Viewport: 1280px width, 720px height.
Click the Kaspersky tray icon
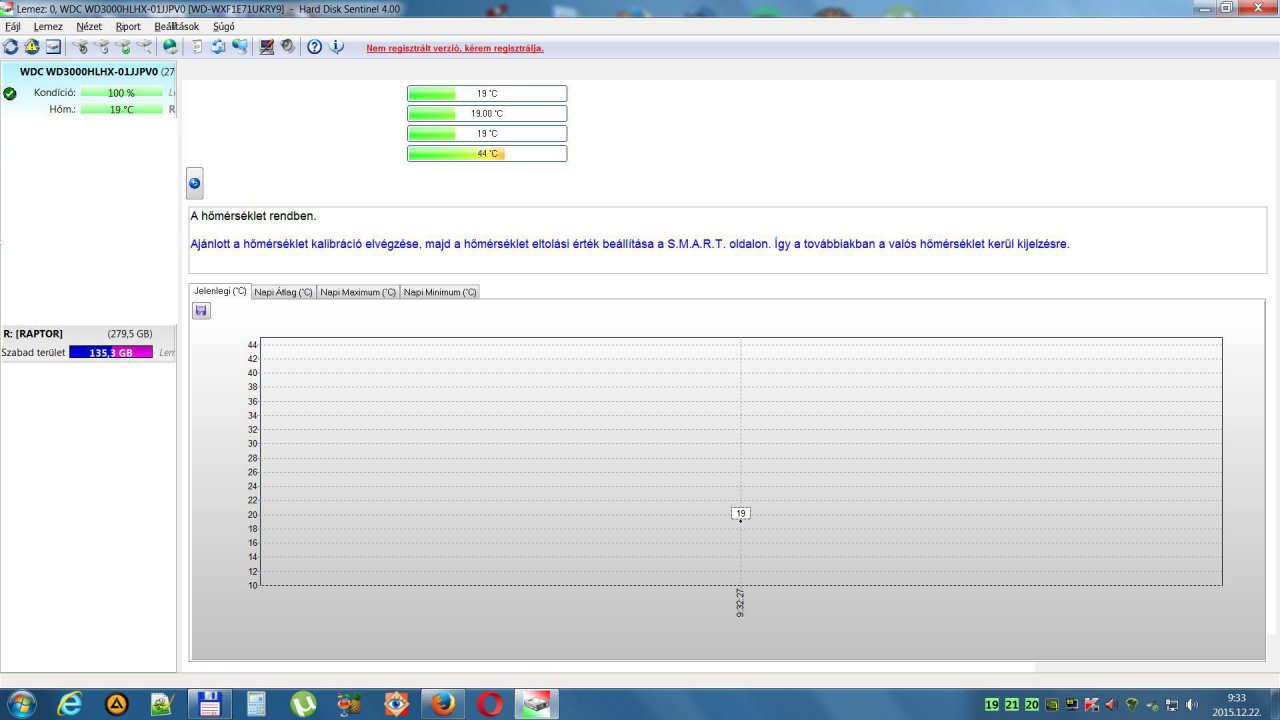point(1092,705)
